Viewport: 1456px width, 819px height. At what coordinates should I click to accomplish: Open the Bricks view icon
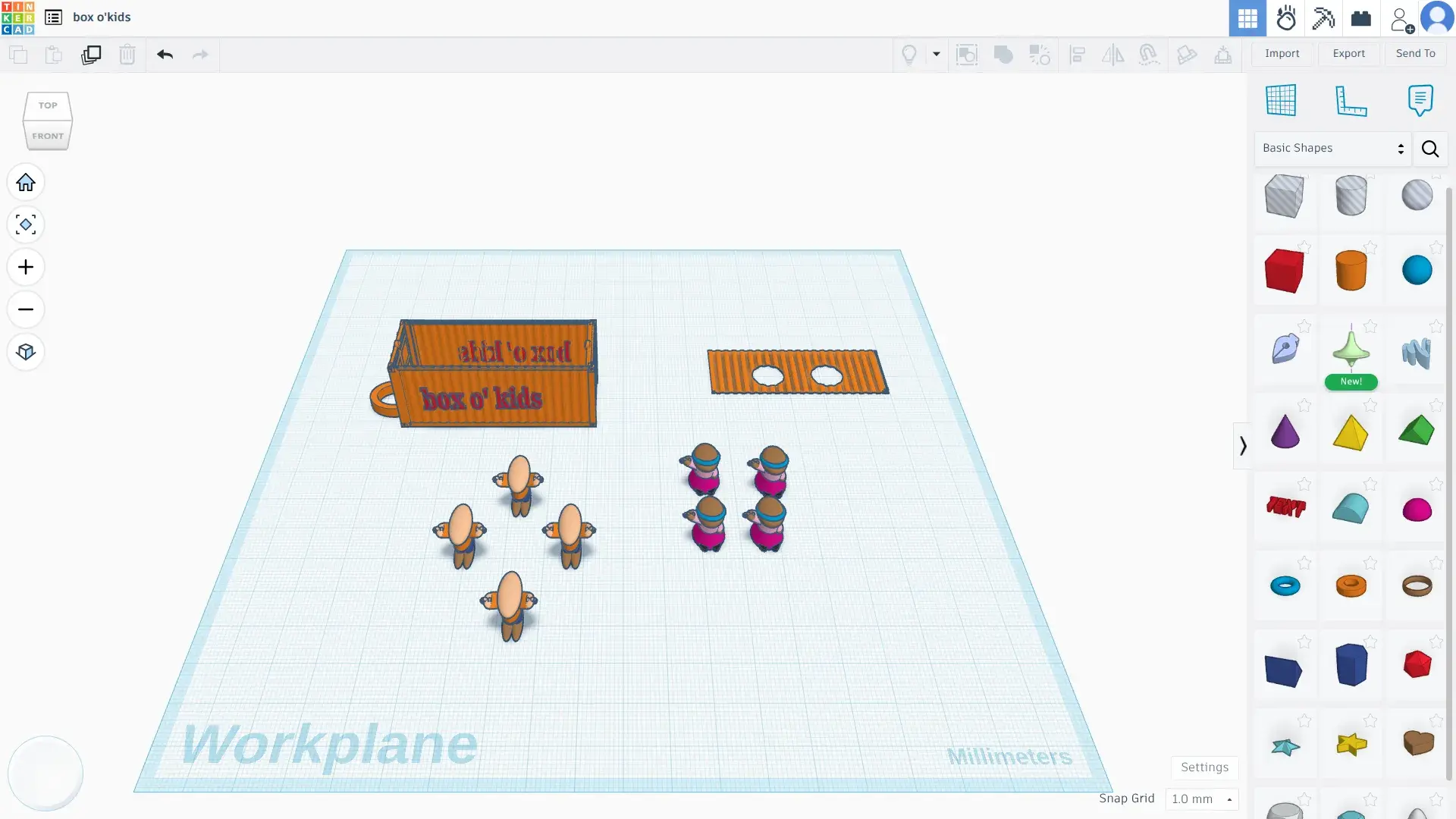[1361, 18]
